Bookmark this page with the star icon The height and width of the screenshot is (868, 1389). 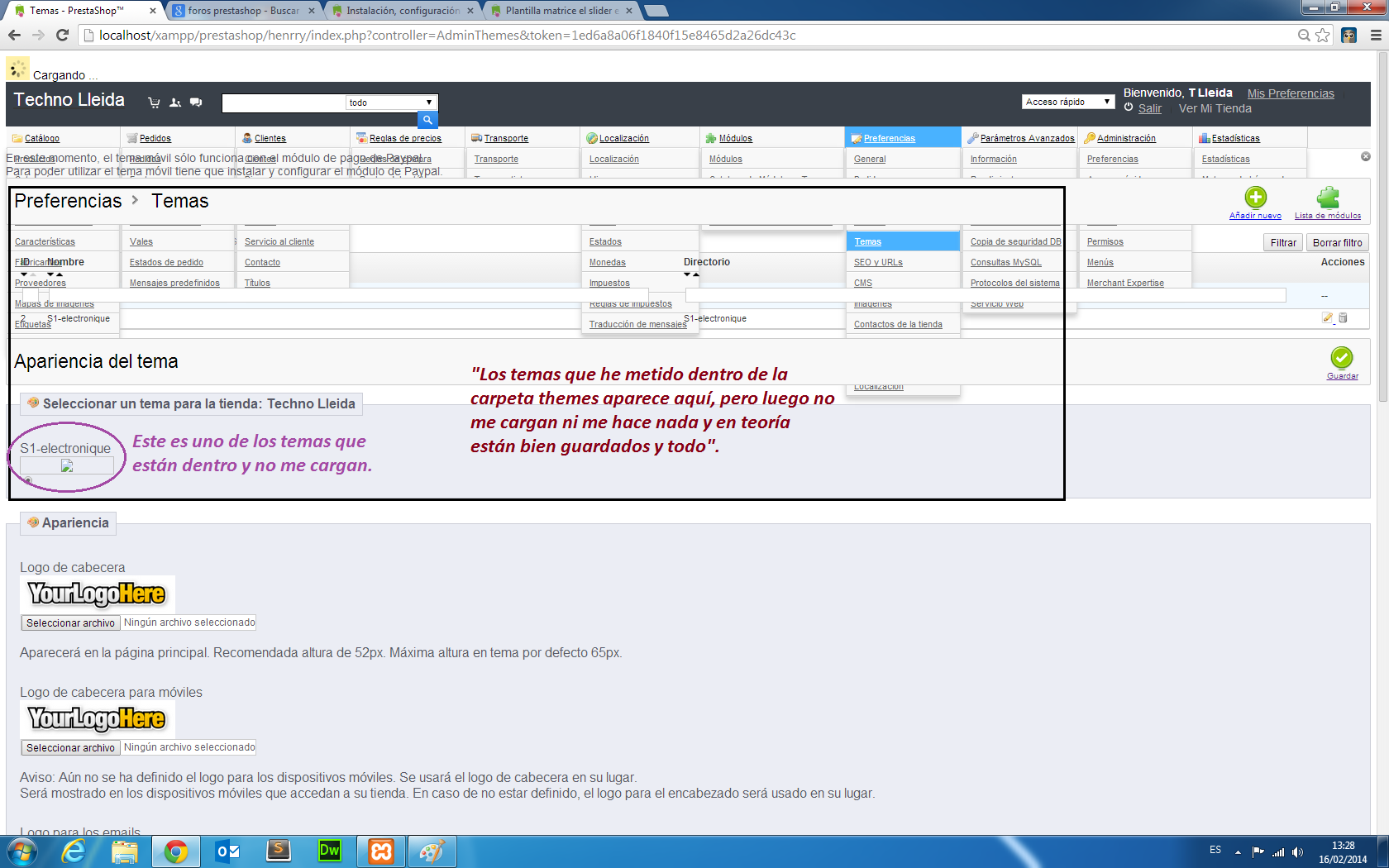tap(1323, 35)
